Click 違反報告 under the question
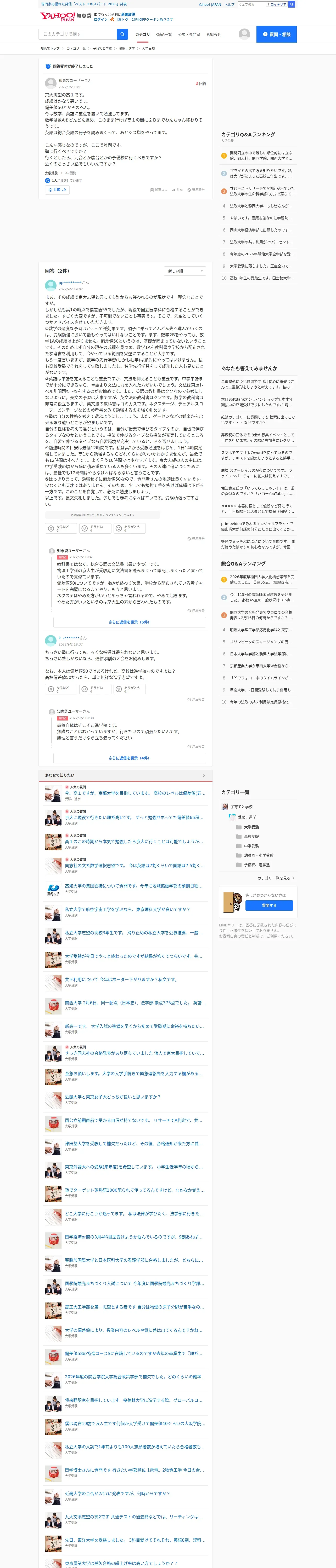336x1568 pixels. tap(196, 190)
